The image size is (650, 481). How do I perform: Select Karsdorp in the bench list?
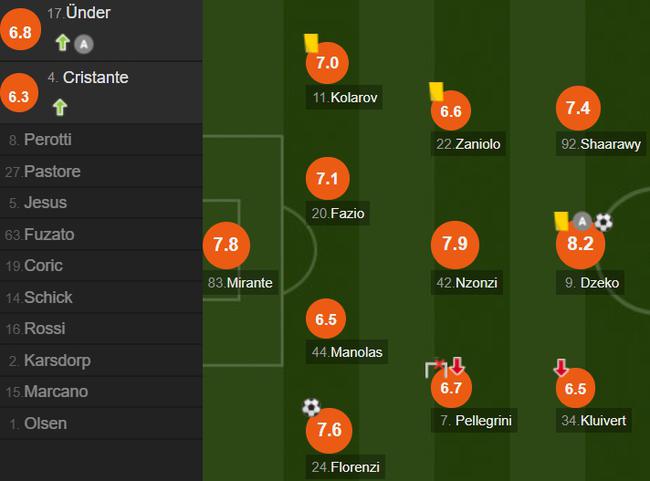101,360
